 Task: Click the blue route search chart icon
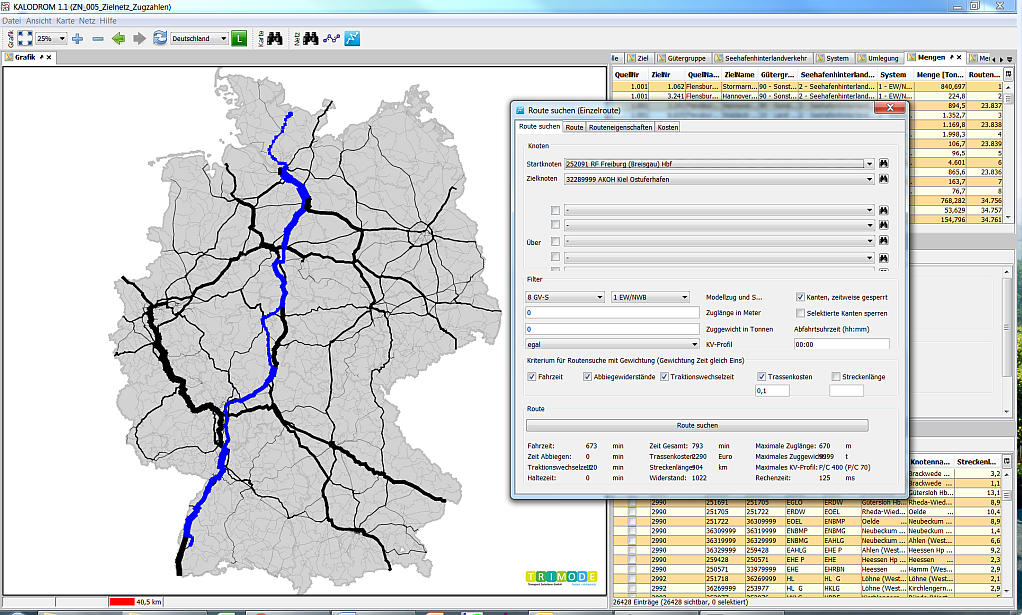(352, 38)
